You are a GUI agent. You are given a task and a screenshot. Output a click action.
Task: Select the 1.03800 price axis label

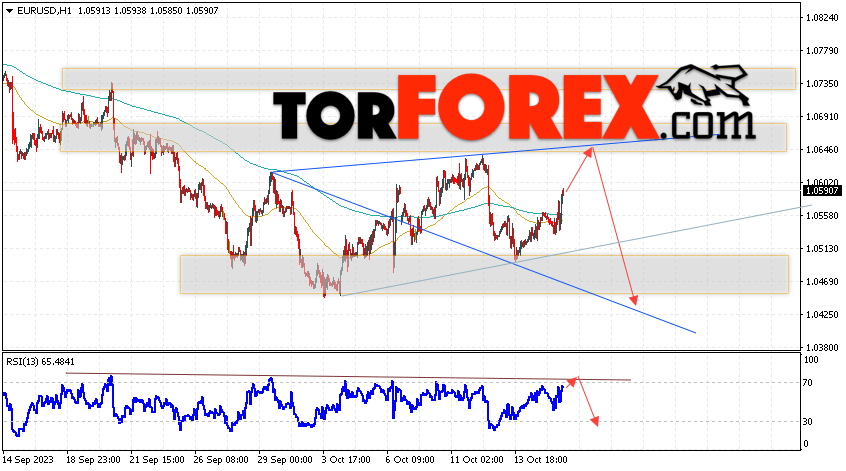822,347
